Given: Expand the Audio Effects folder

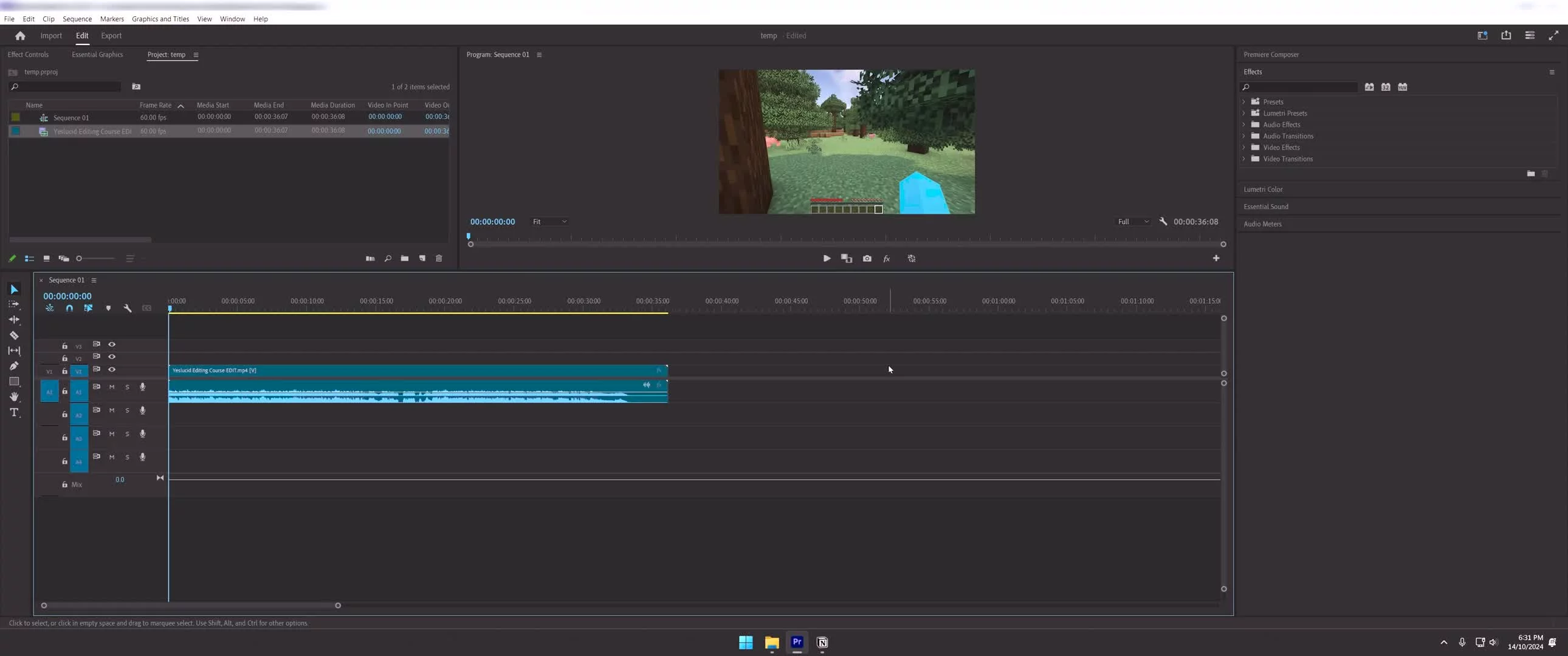Looking at the screenshot, I should [1243, 125].
